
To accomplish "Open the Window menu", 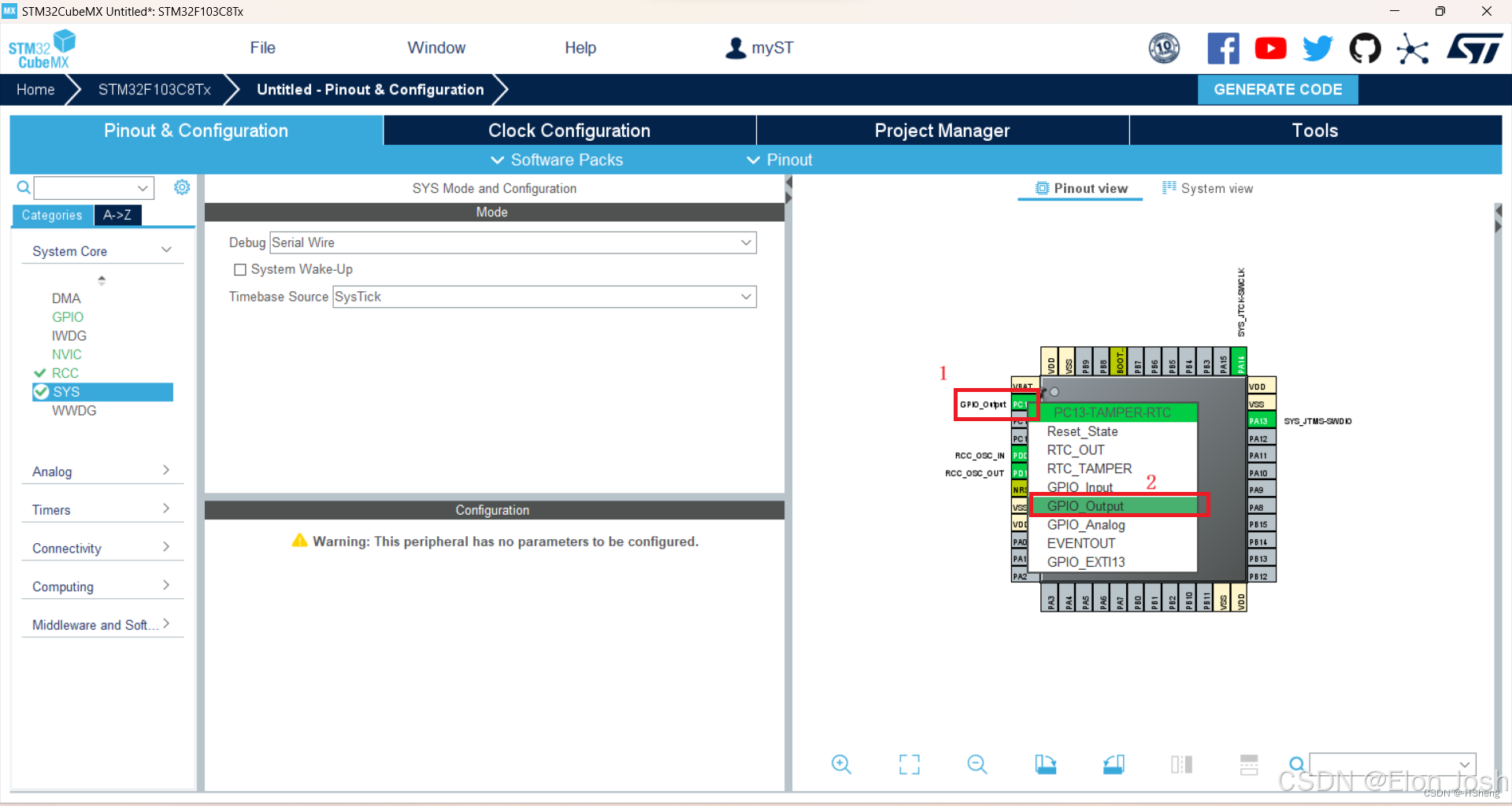I will pos(436,48).
